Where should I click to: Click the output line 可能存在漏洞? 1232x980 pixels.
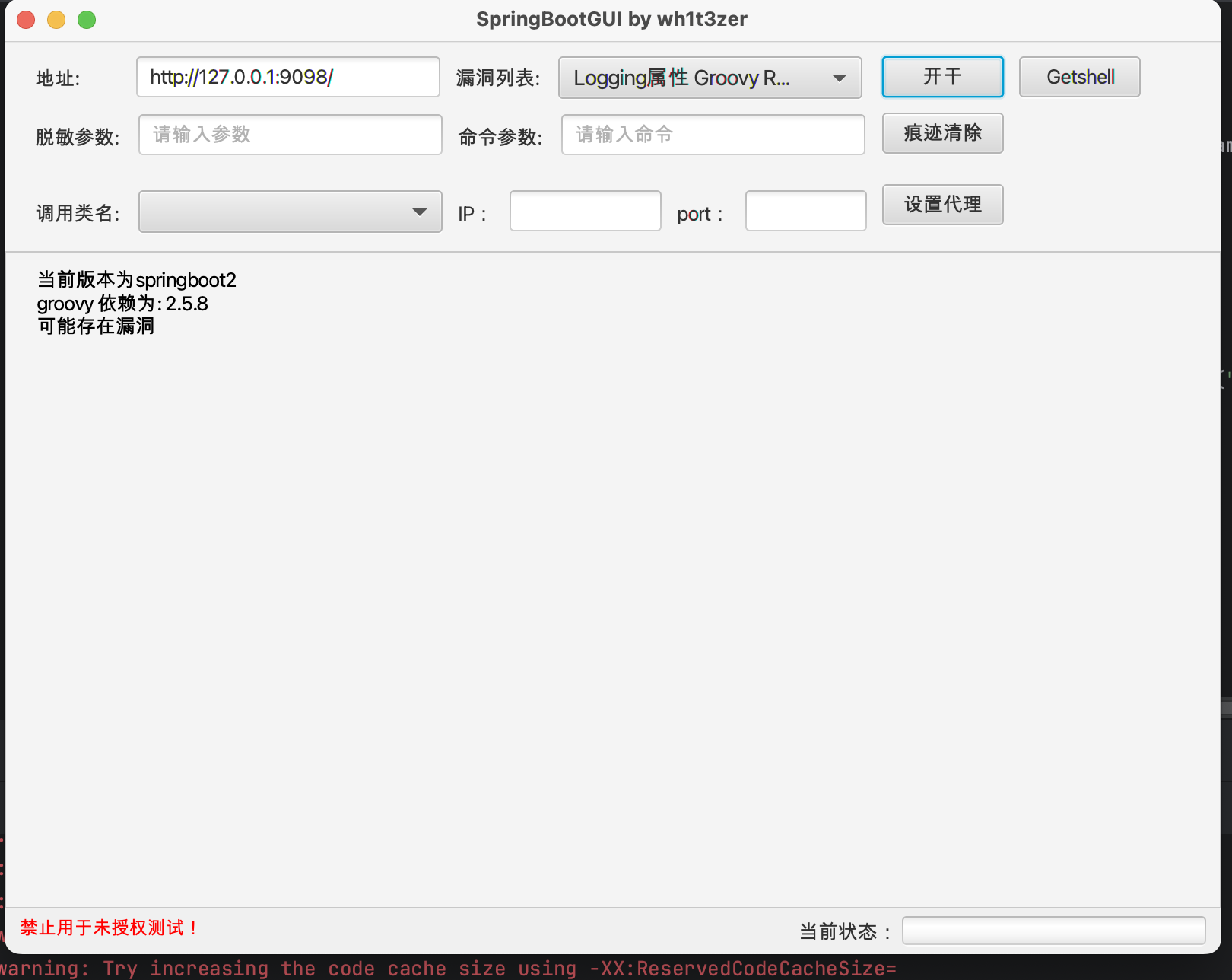coord(96,326)
